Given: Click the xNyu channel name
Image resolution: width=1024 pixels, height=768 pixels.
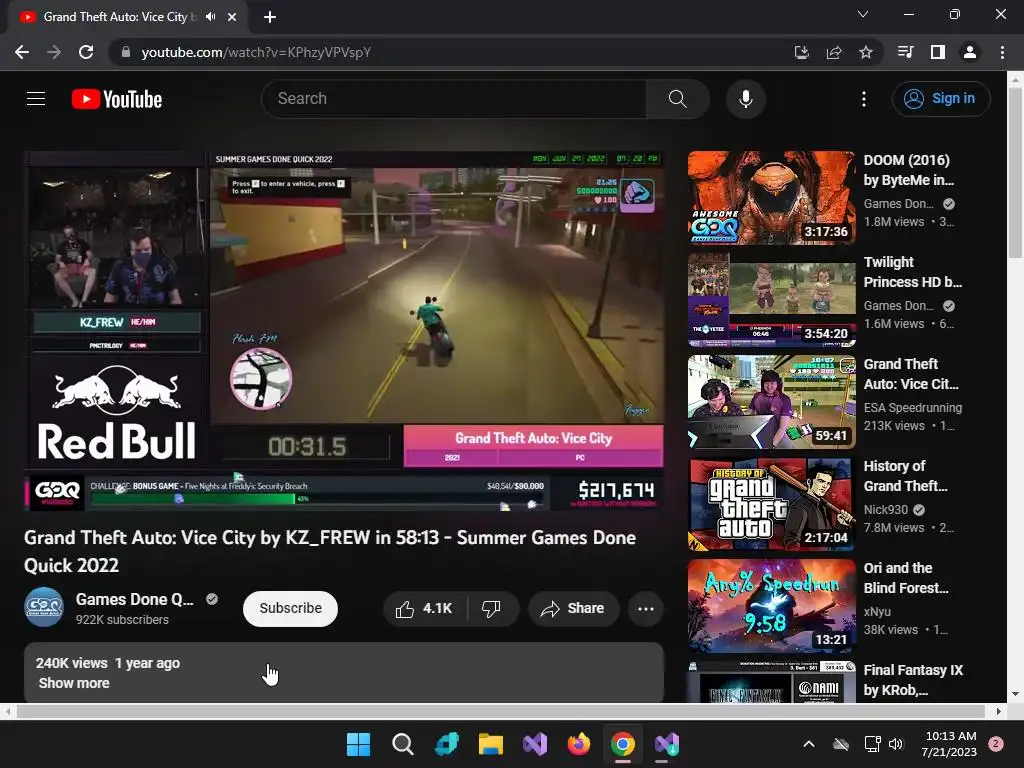Looking at the screenshot, I should [x=877, y=612].
